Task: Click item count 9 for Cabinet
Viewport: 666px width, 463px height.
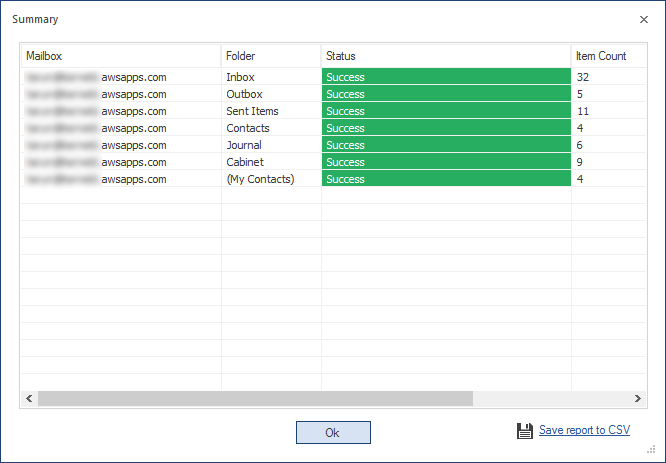Action: pyautogui.click(x=609, y=162)
